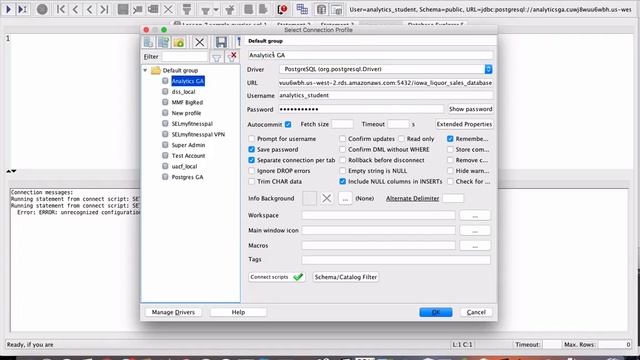Click the profile Filter text field
640x360 pixels.
(x=185, y=57)
